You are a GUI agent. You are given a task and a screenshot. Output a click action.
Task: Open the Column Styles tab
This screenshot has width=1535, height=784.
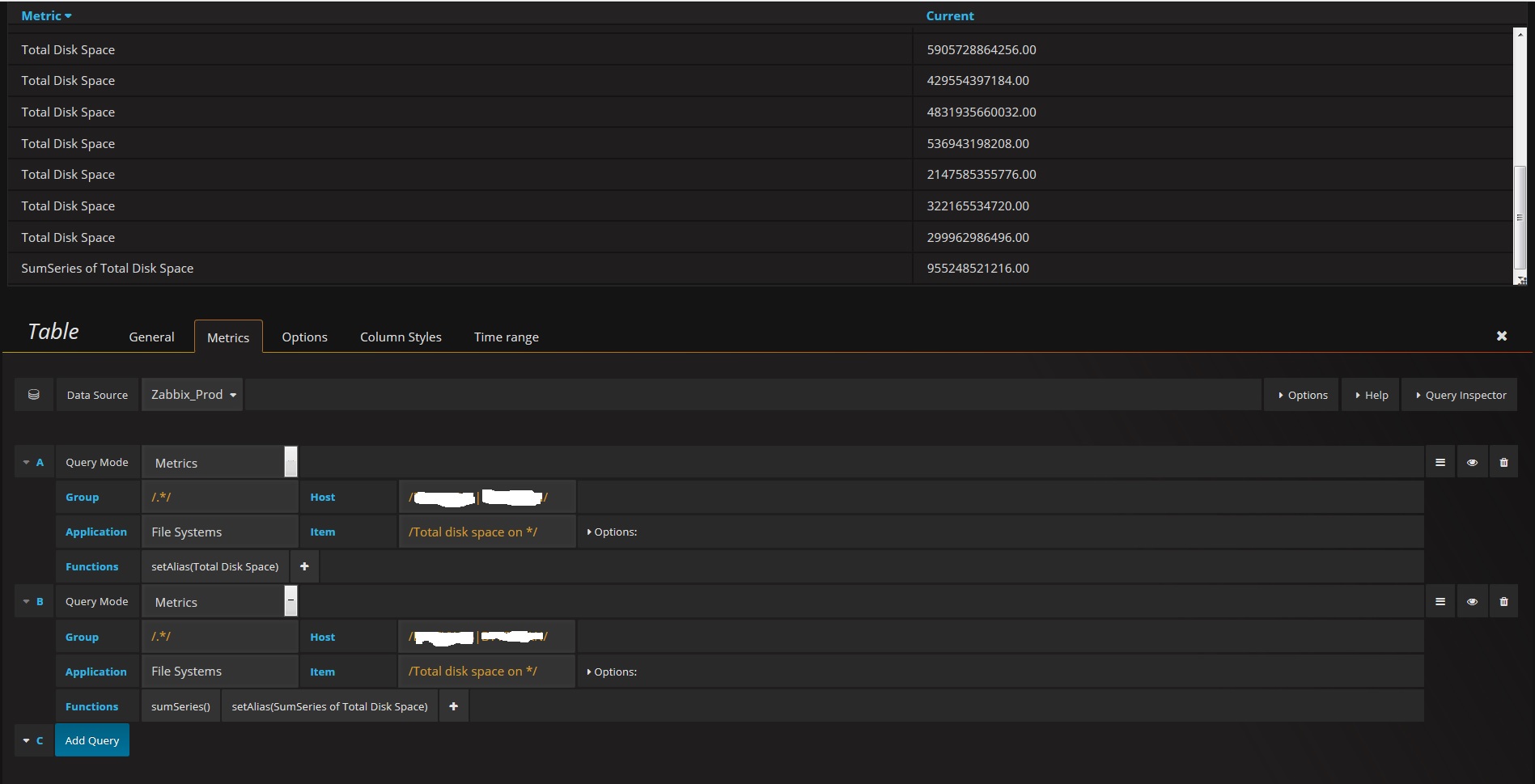tap(400, 337)
